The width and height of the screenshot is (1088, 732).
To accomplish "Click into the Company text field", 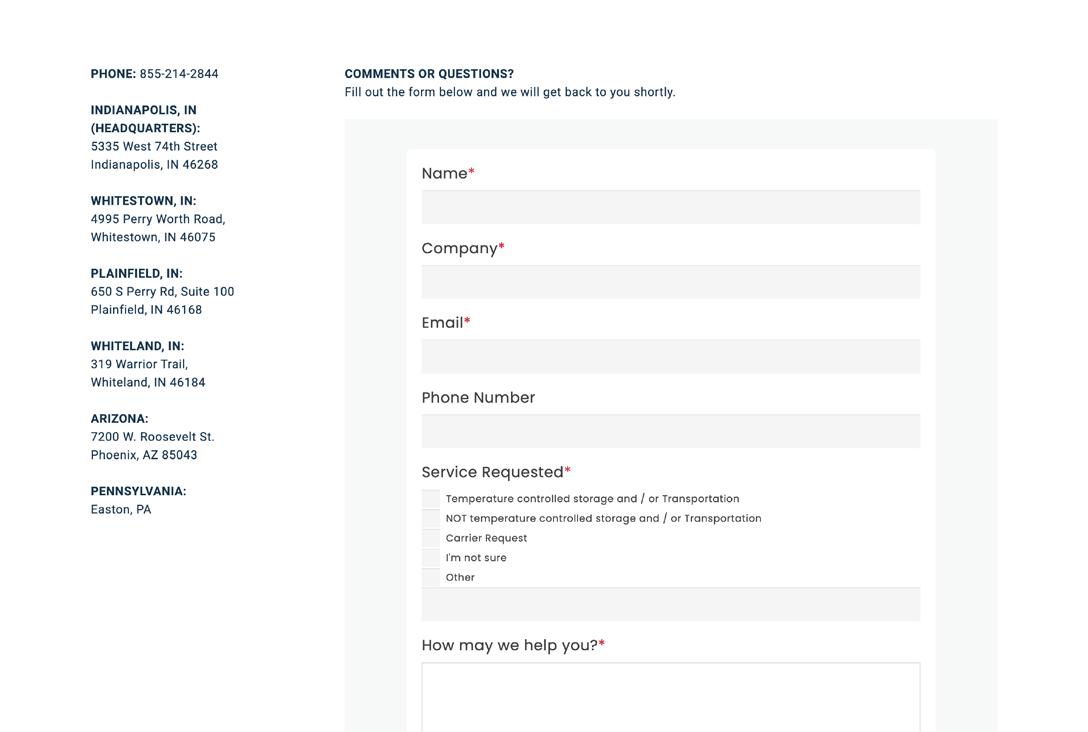I will click(670, 282).
